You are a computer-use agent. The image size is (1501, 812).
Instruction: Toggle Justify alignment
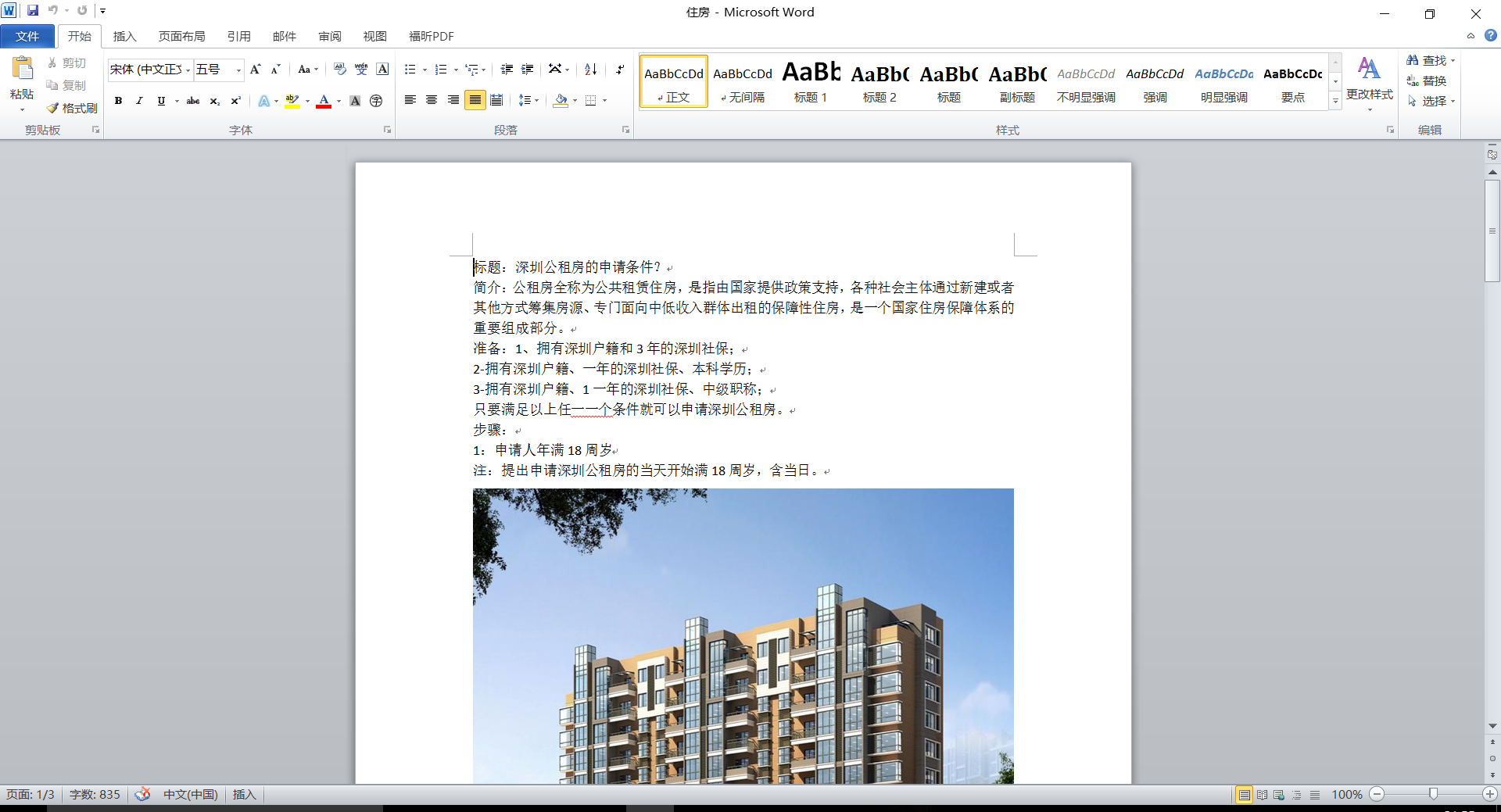475,100
